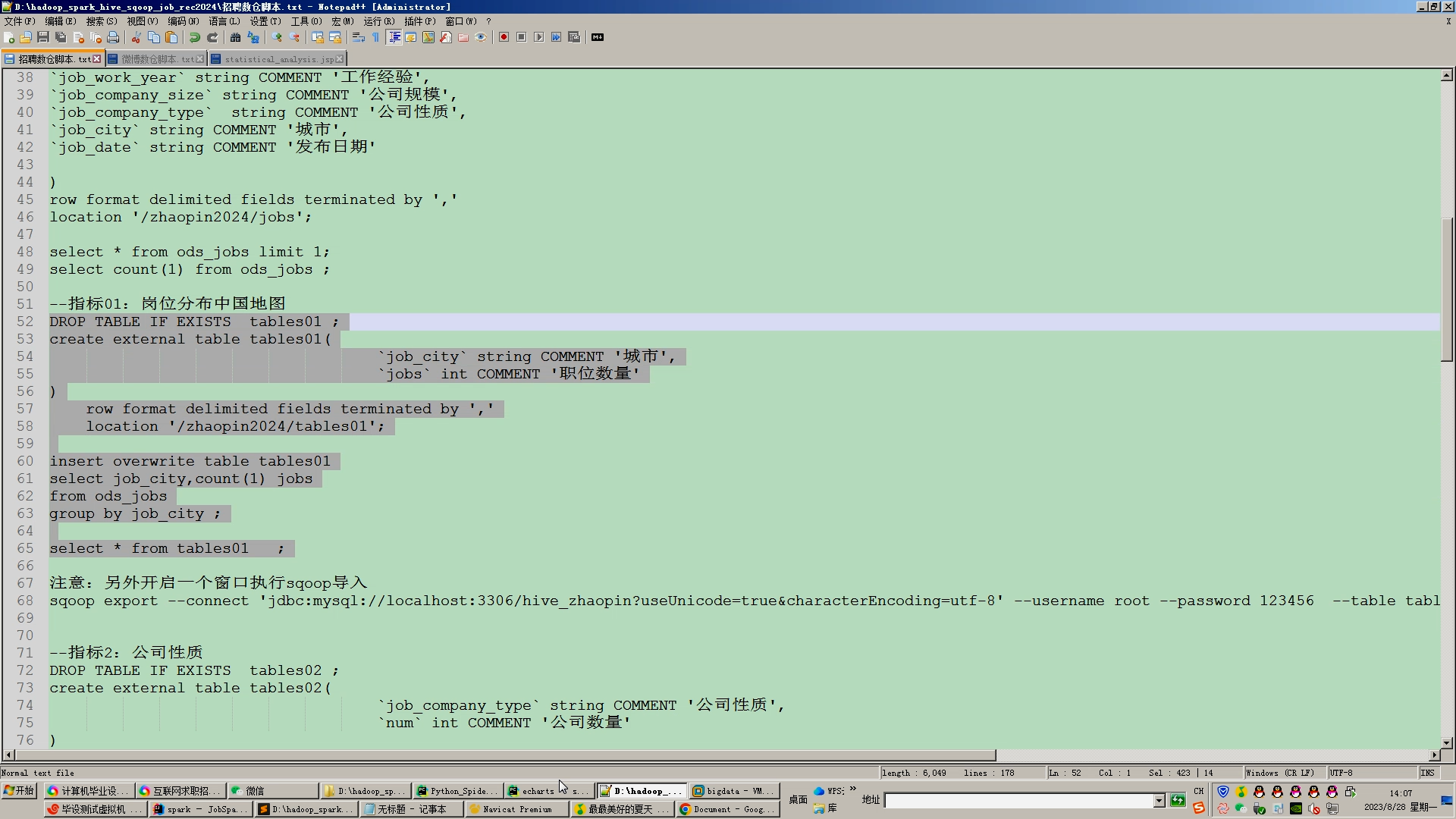The image size is (1456, 819).
Task: Toggle show all characters pilcrow icon
Action: pos(375,37)
